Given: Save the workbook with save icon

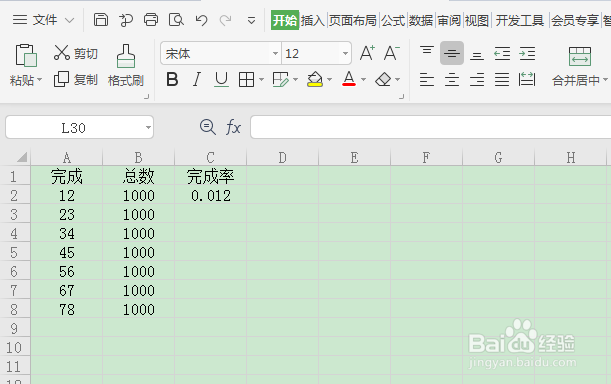Looking at the screenshot, I should (x=101, y=19).
